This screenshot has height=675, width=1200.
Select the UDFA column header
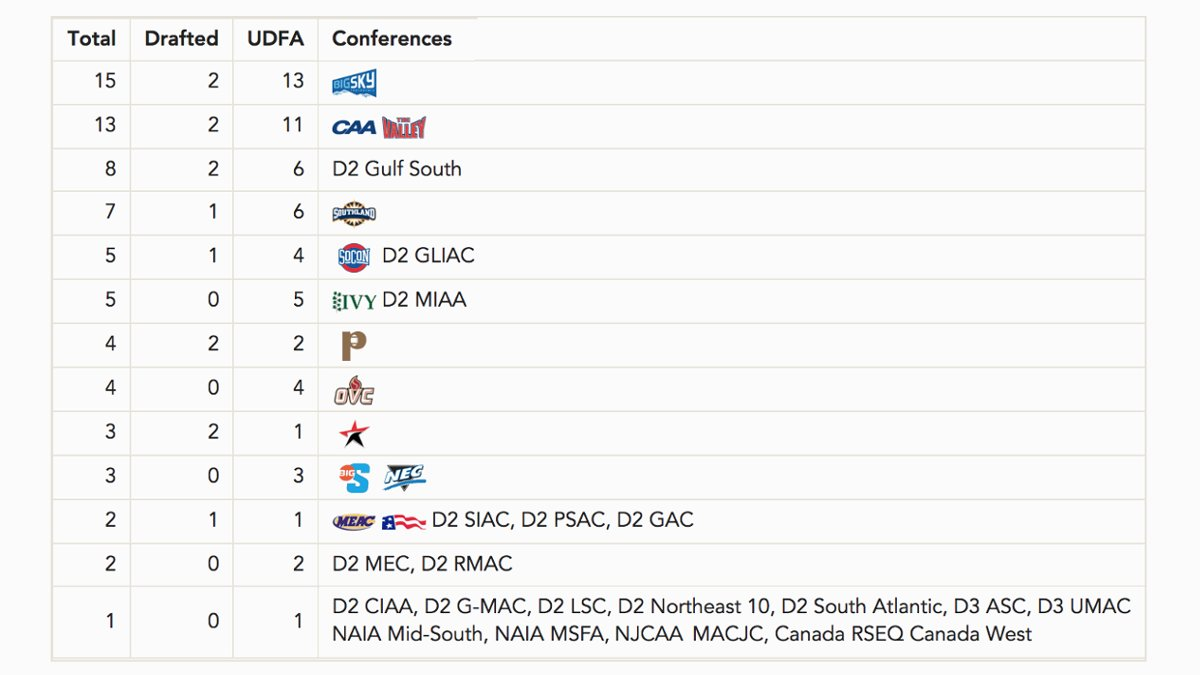click(x=275, y=39)
